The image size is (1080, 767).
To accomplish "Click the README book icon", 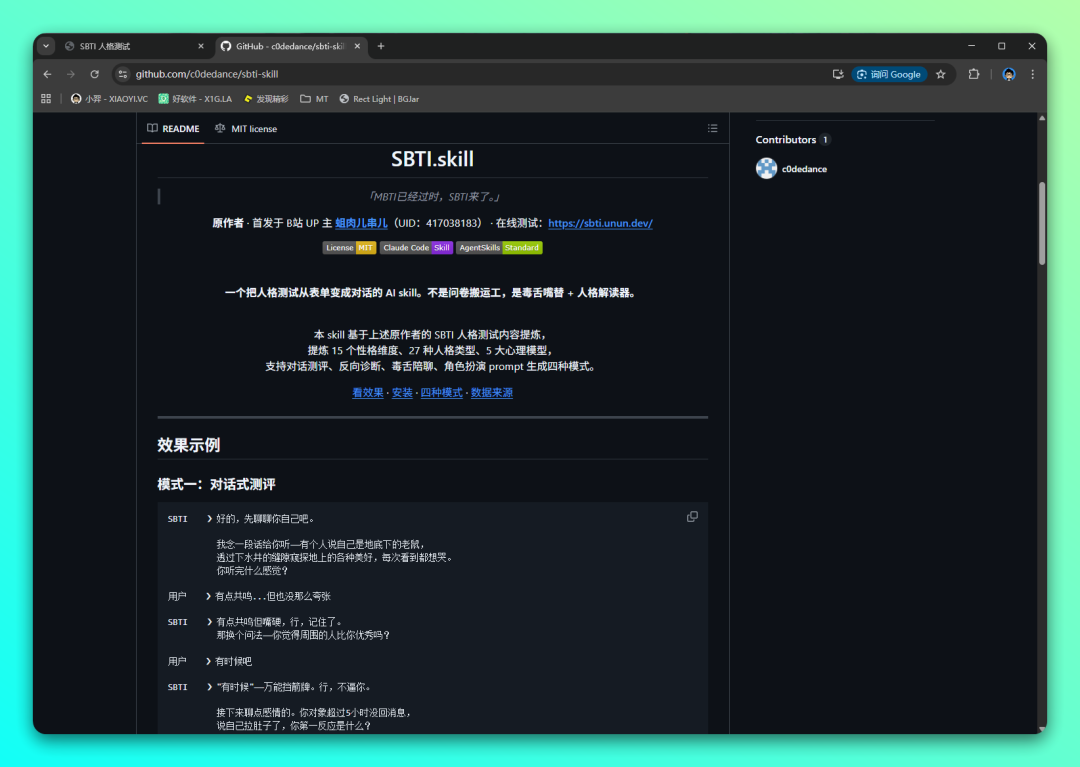I will (152, 128).
